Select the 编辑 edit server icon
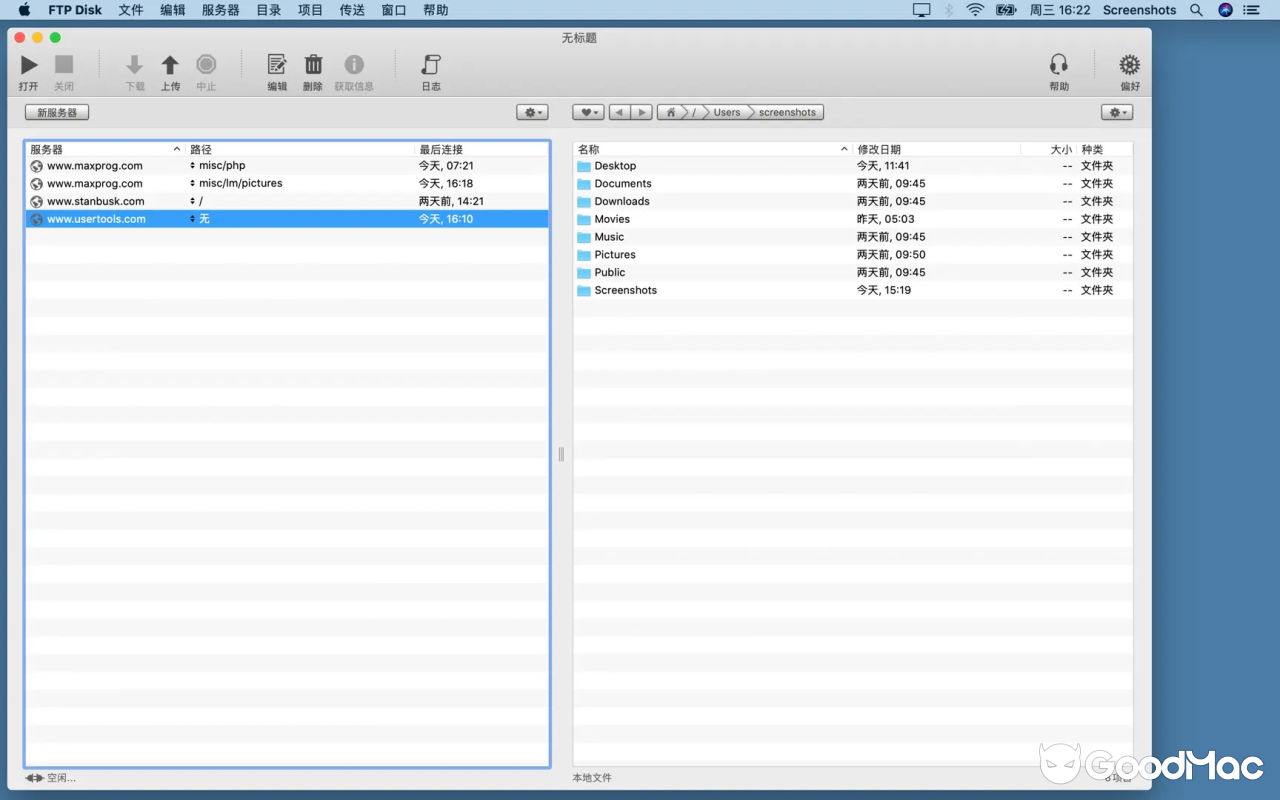The height and width of the screenshot is (800, 1280). point(276,65)
